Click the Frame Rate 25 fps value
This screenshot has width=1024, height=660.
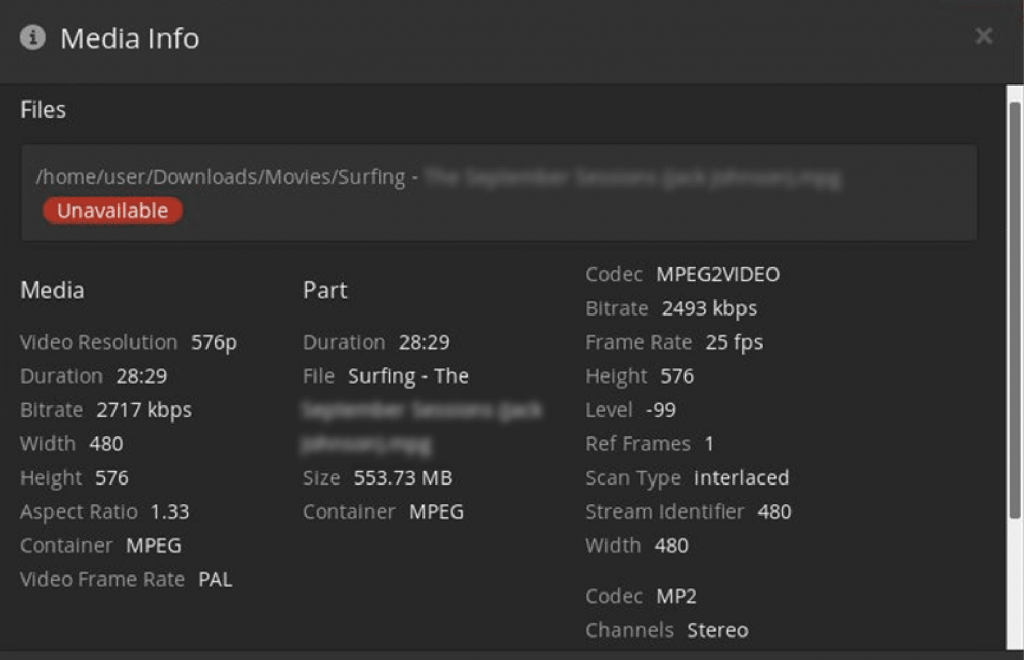tap(734, 342)
